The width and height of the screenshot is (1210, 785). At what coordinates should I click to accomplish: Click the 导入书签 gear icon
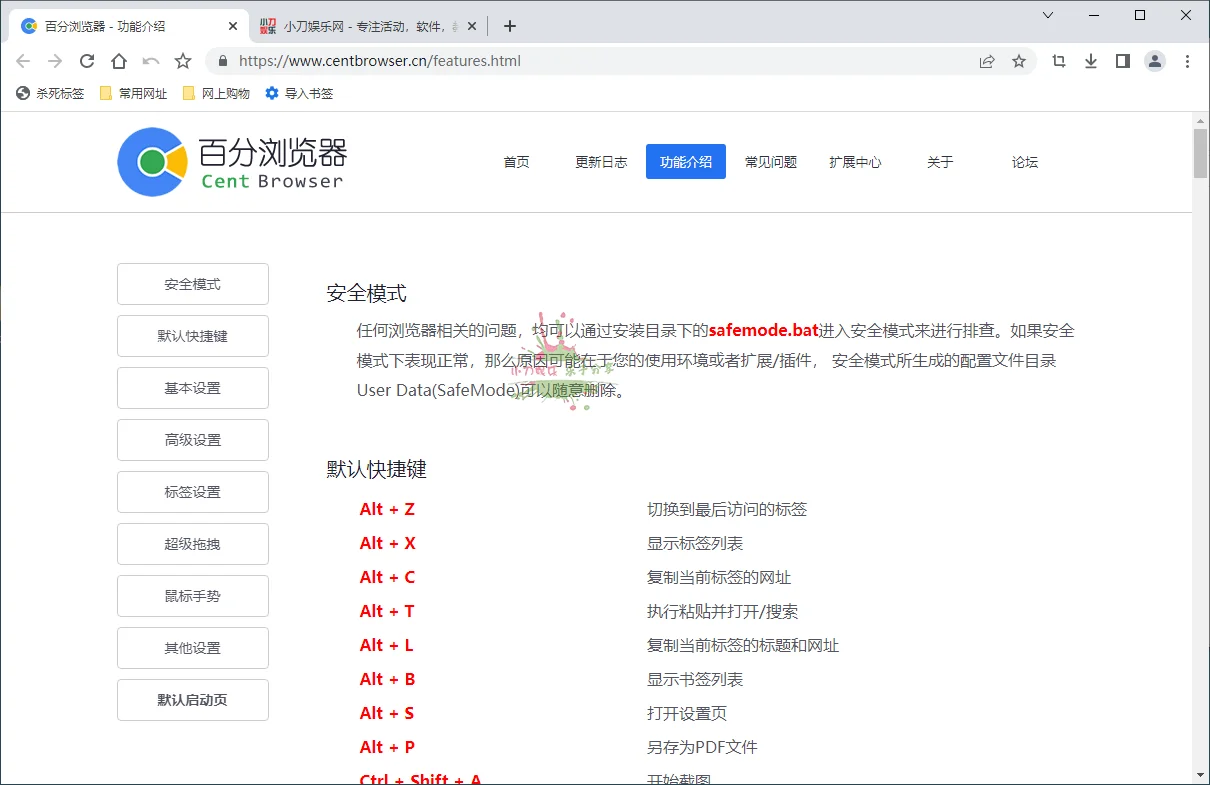coord(271,93)
